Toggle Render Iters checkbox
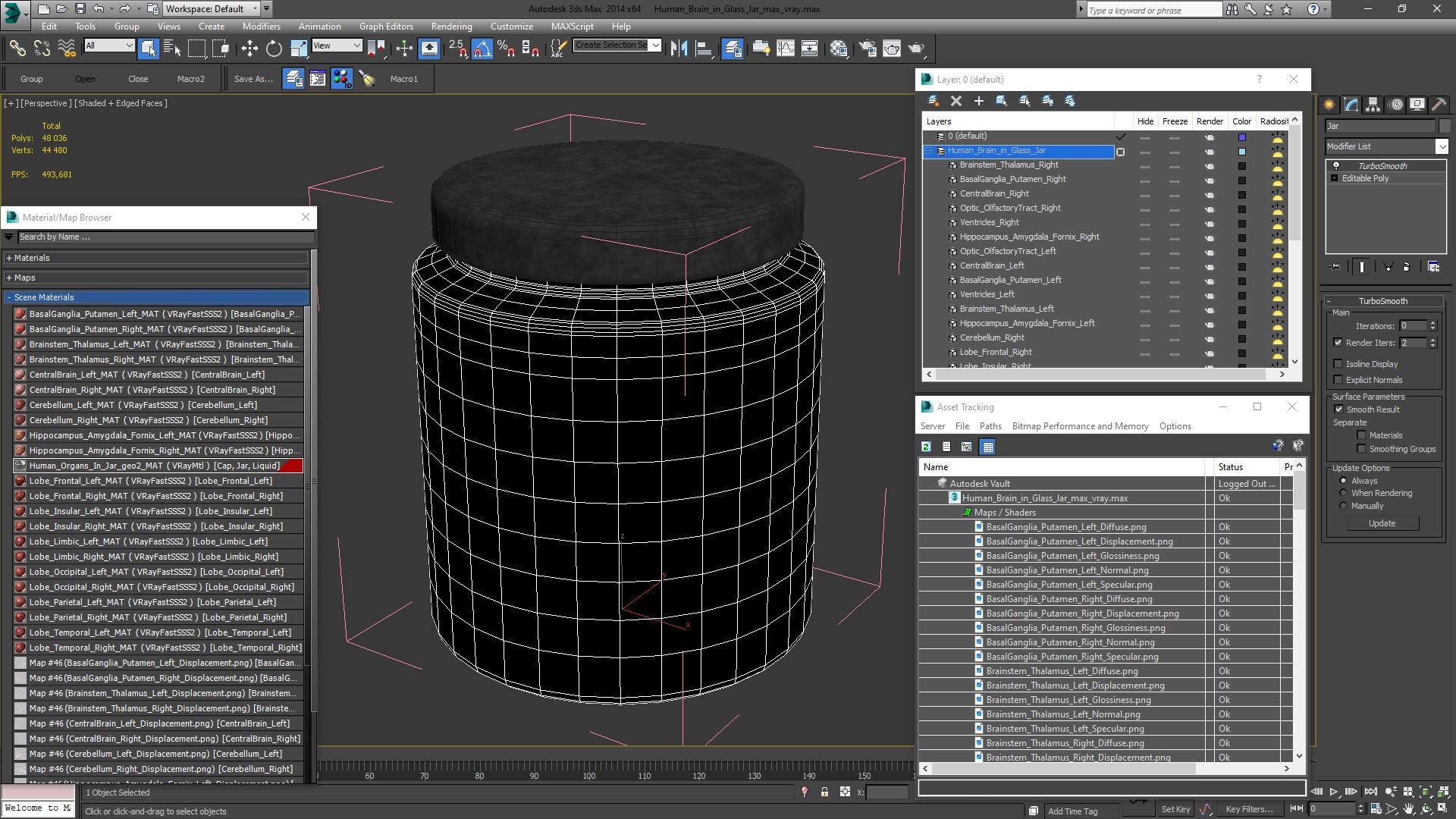Viewport: 1456px width, 819px height. [x=1338, y=343]
